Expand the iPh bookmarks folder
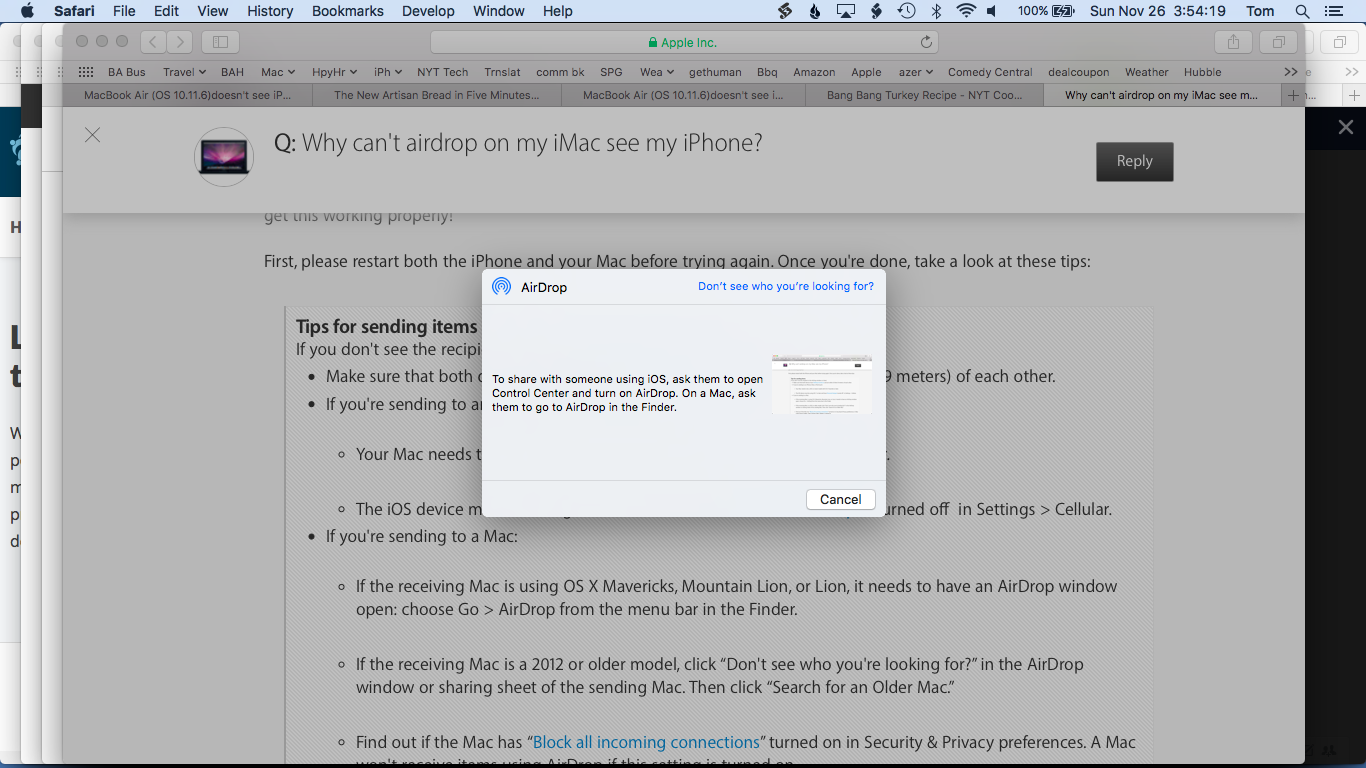 click(388, 72)
